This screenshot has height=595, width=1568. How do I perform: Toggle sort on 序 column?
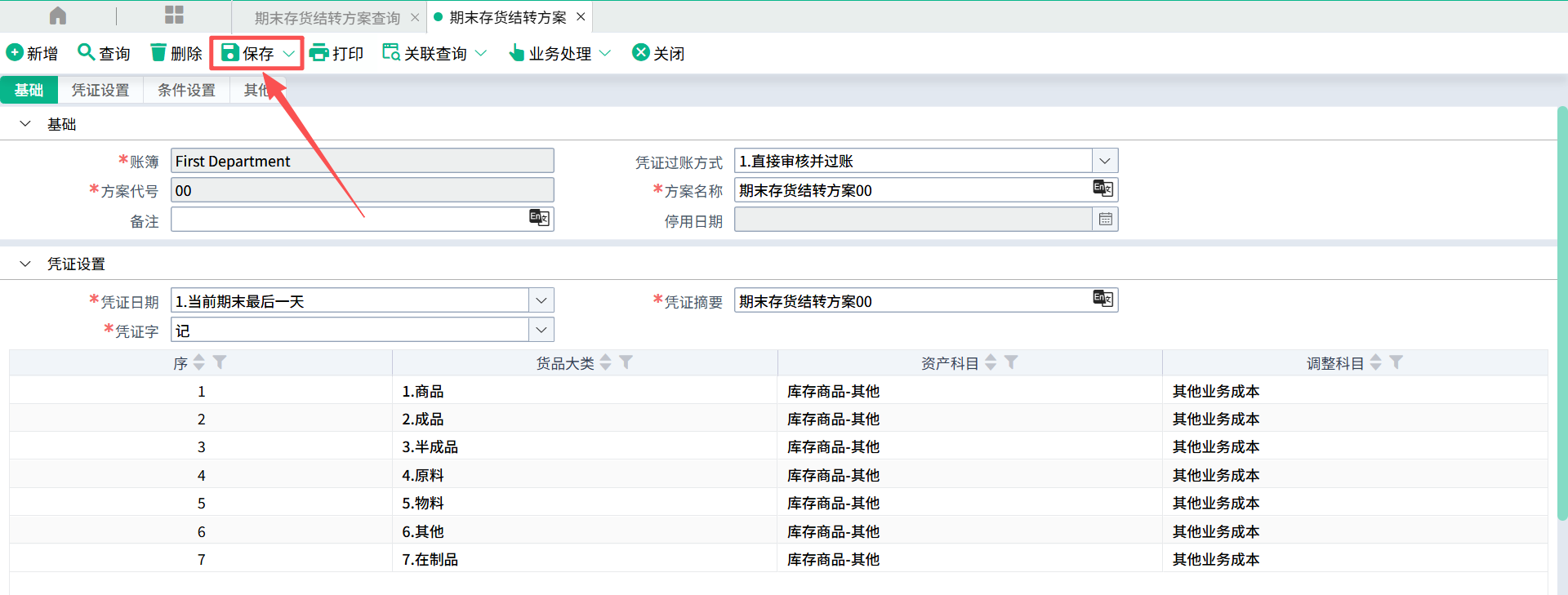[199, 362]
